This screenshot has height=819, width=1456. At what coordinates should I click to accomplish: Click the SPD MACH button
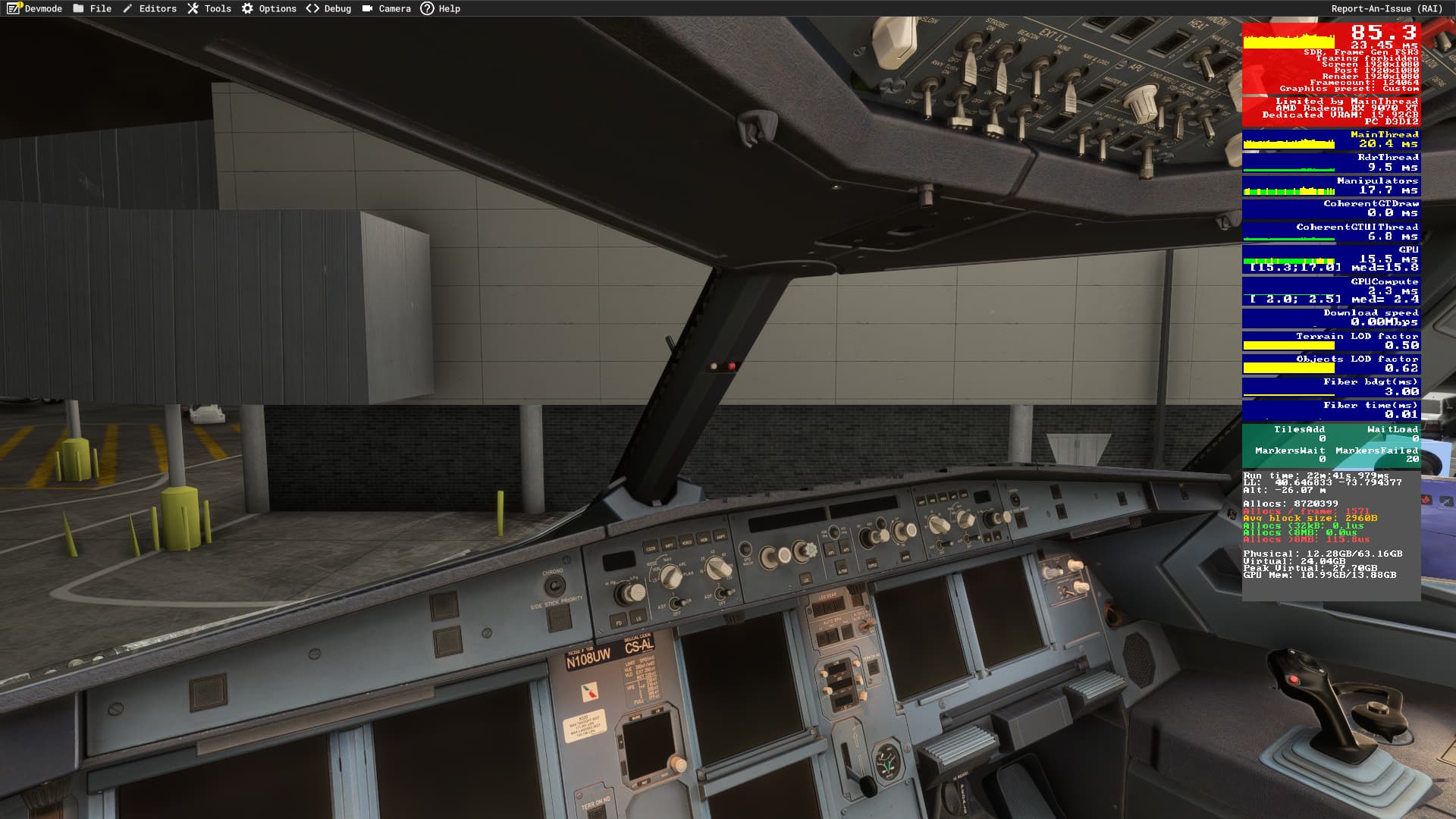745,549
